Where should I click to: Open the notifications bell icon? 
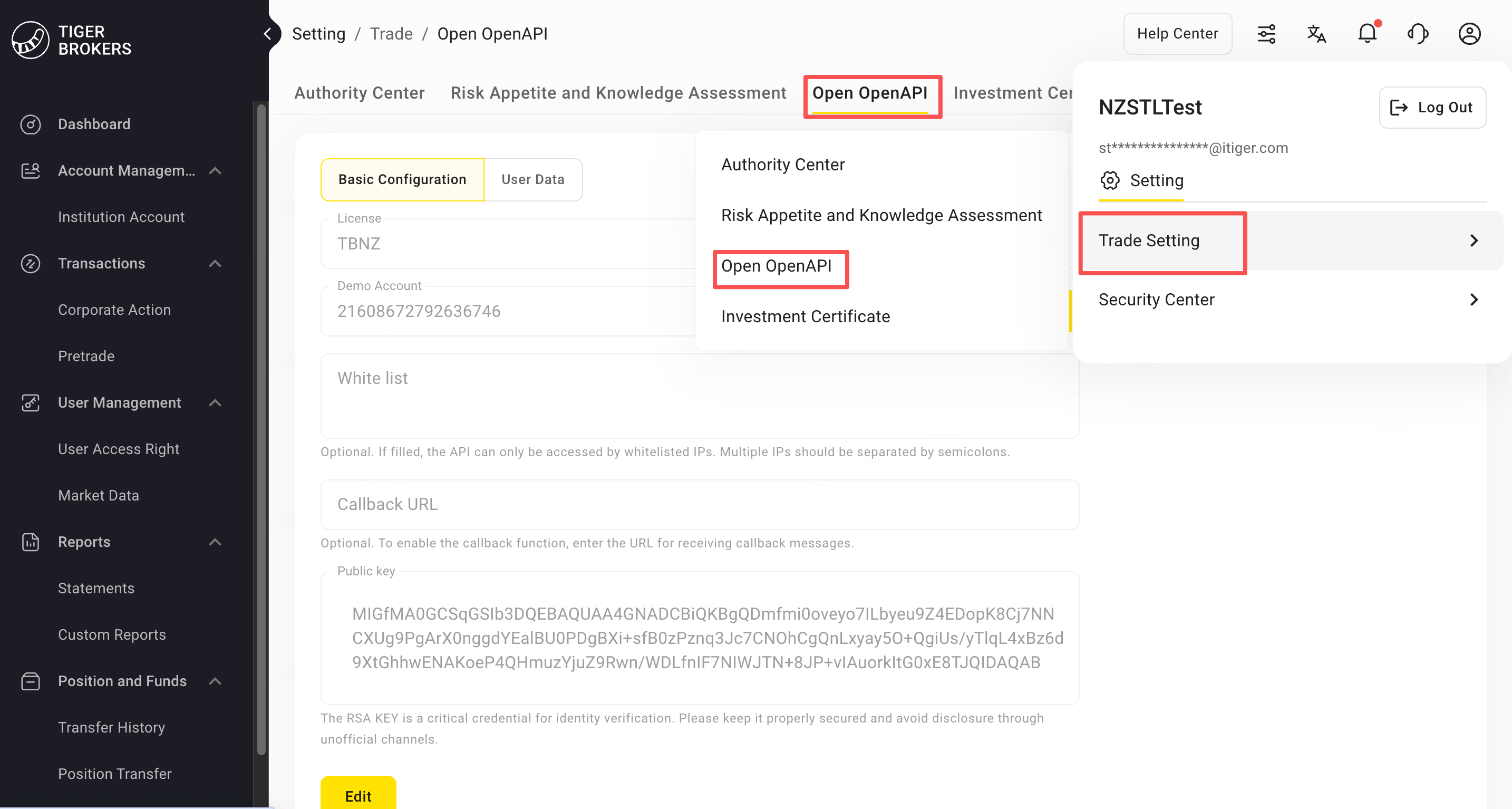(1367, 33)
